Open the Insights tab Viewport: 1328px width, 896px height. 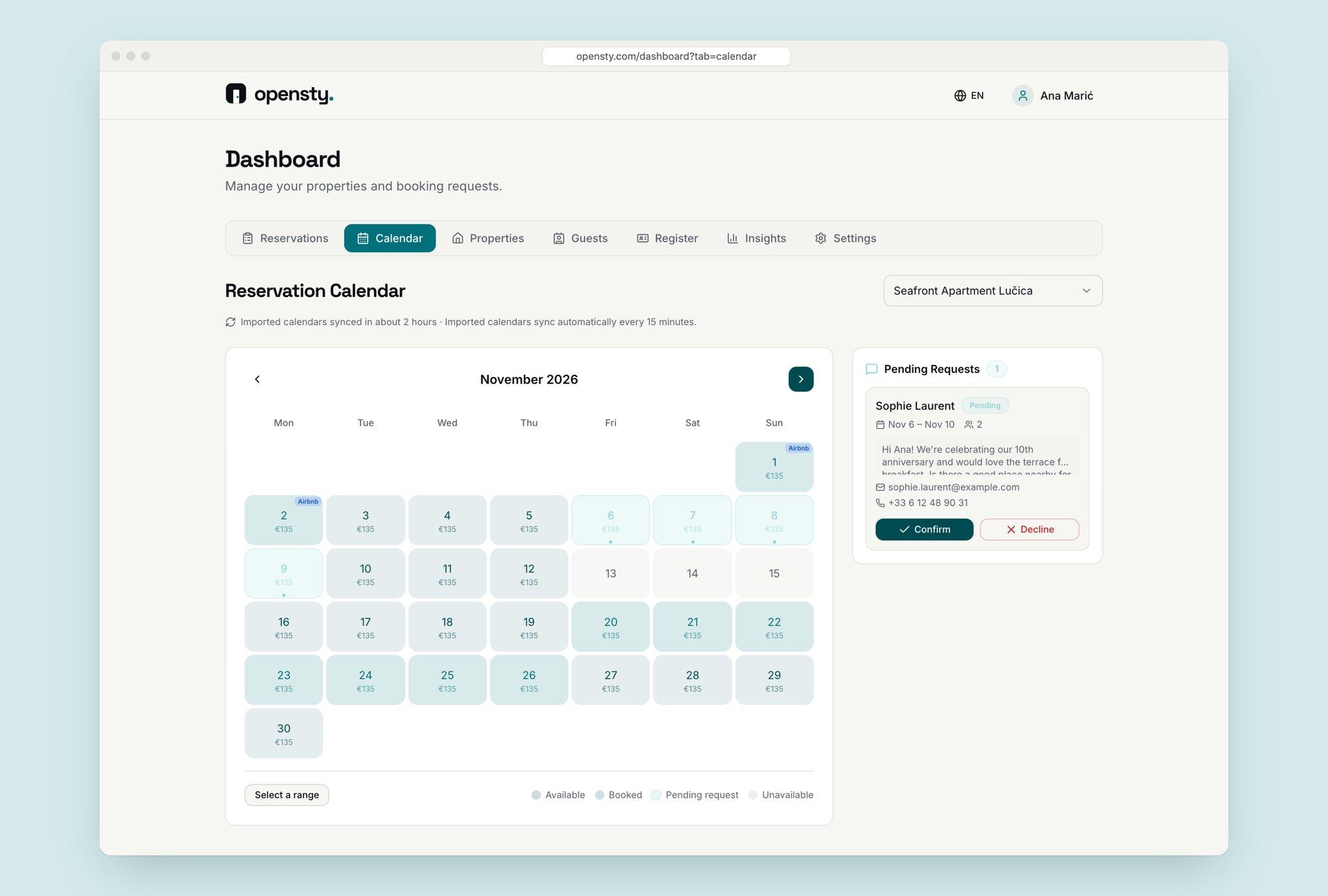tap(756, 238)
